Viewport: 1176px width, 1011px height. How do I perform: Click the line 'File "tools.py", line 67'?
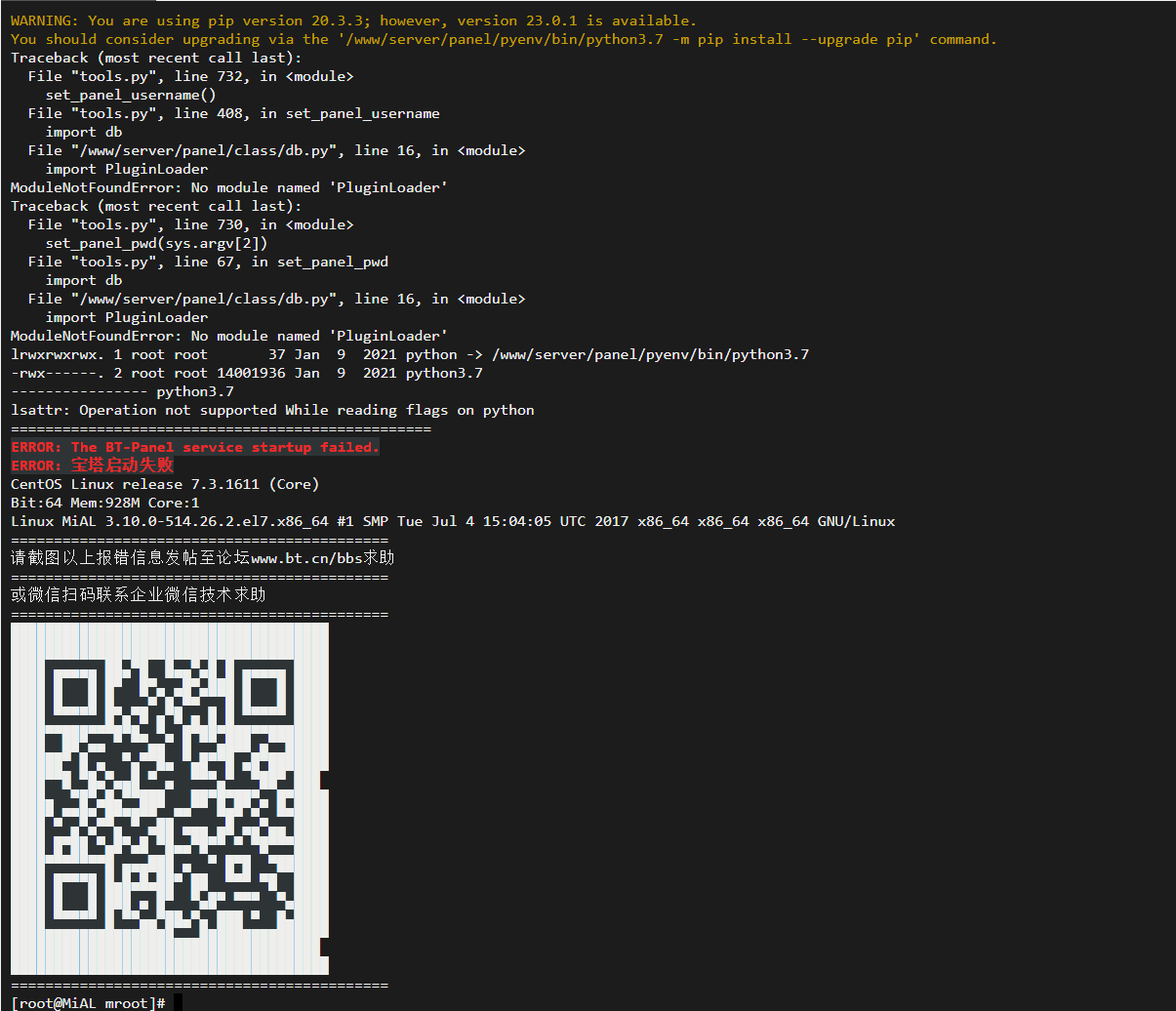click(x=208, y=262)
